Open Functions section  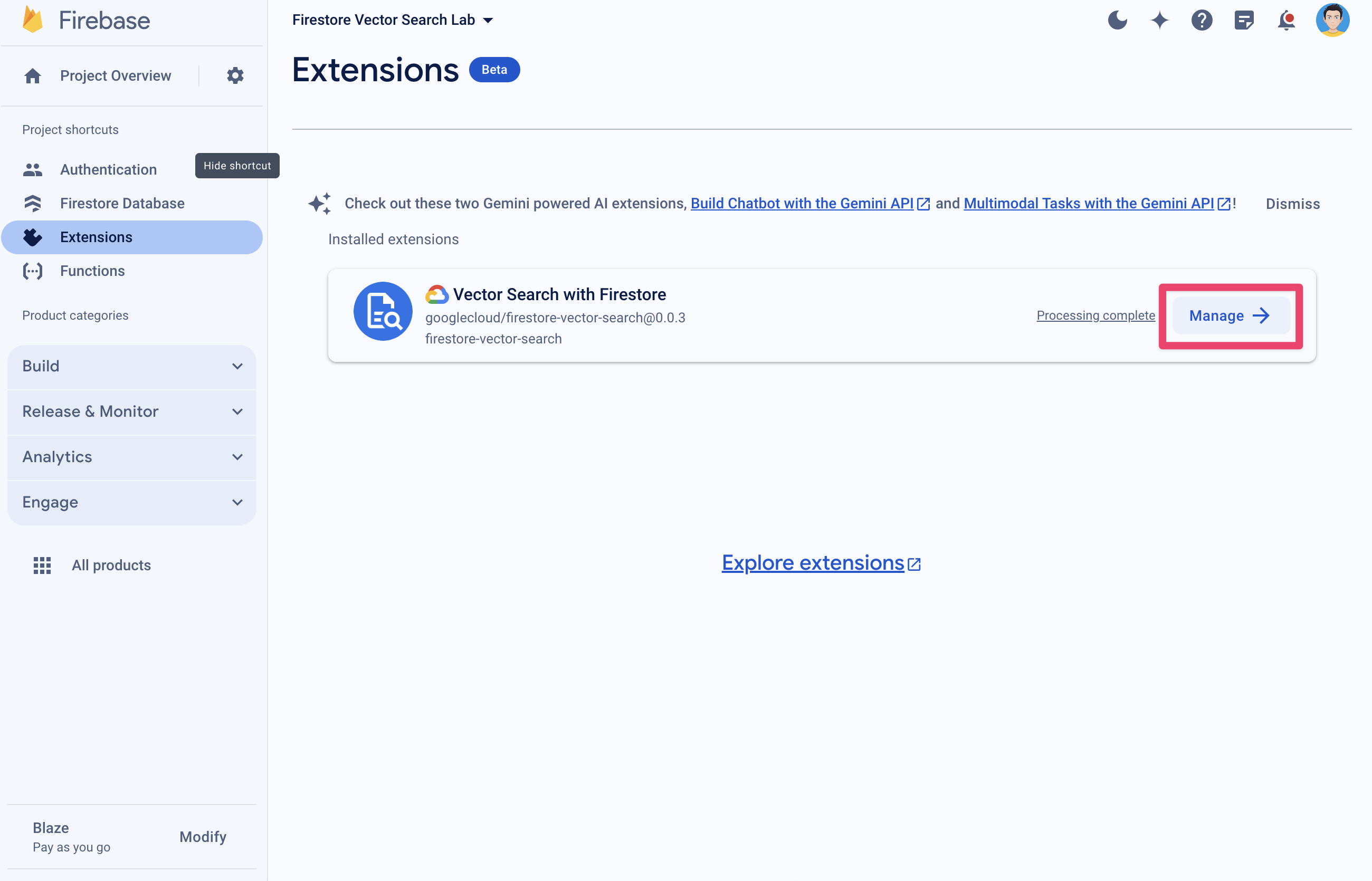pos(92,271)
